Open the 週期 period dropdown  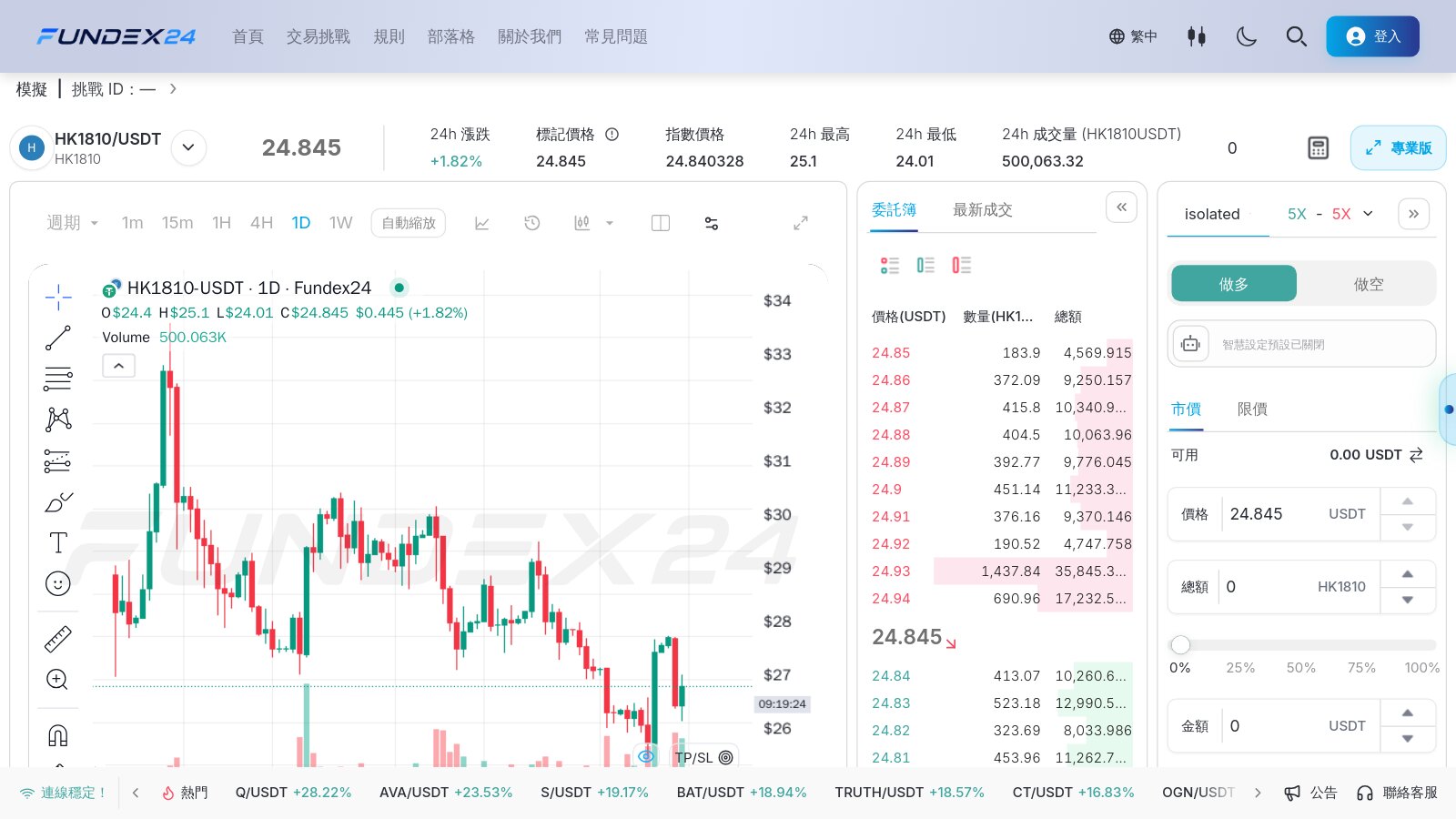click(73, 223)
